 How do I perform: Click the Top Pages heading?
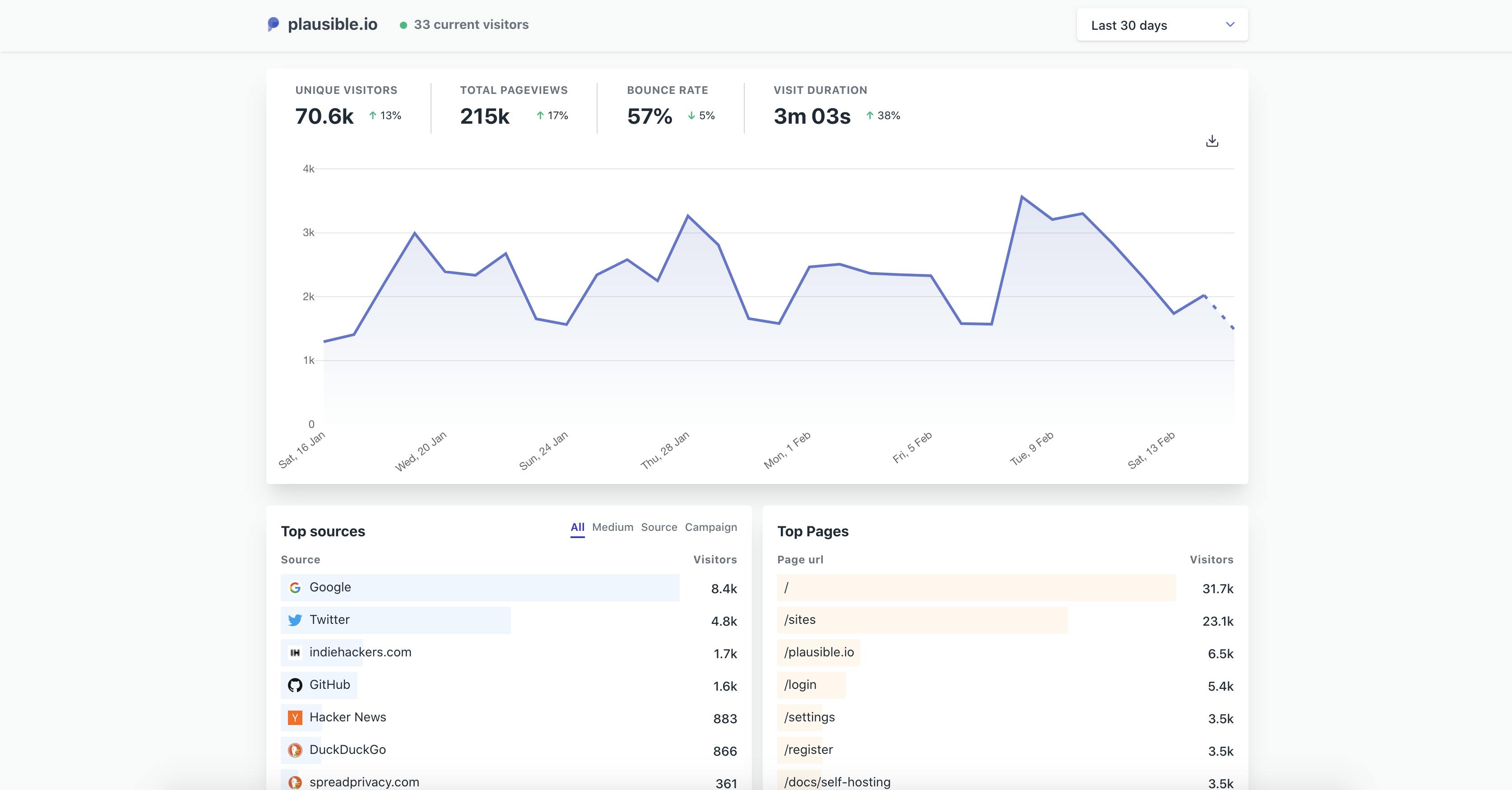click(x=813, y=531)
